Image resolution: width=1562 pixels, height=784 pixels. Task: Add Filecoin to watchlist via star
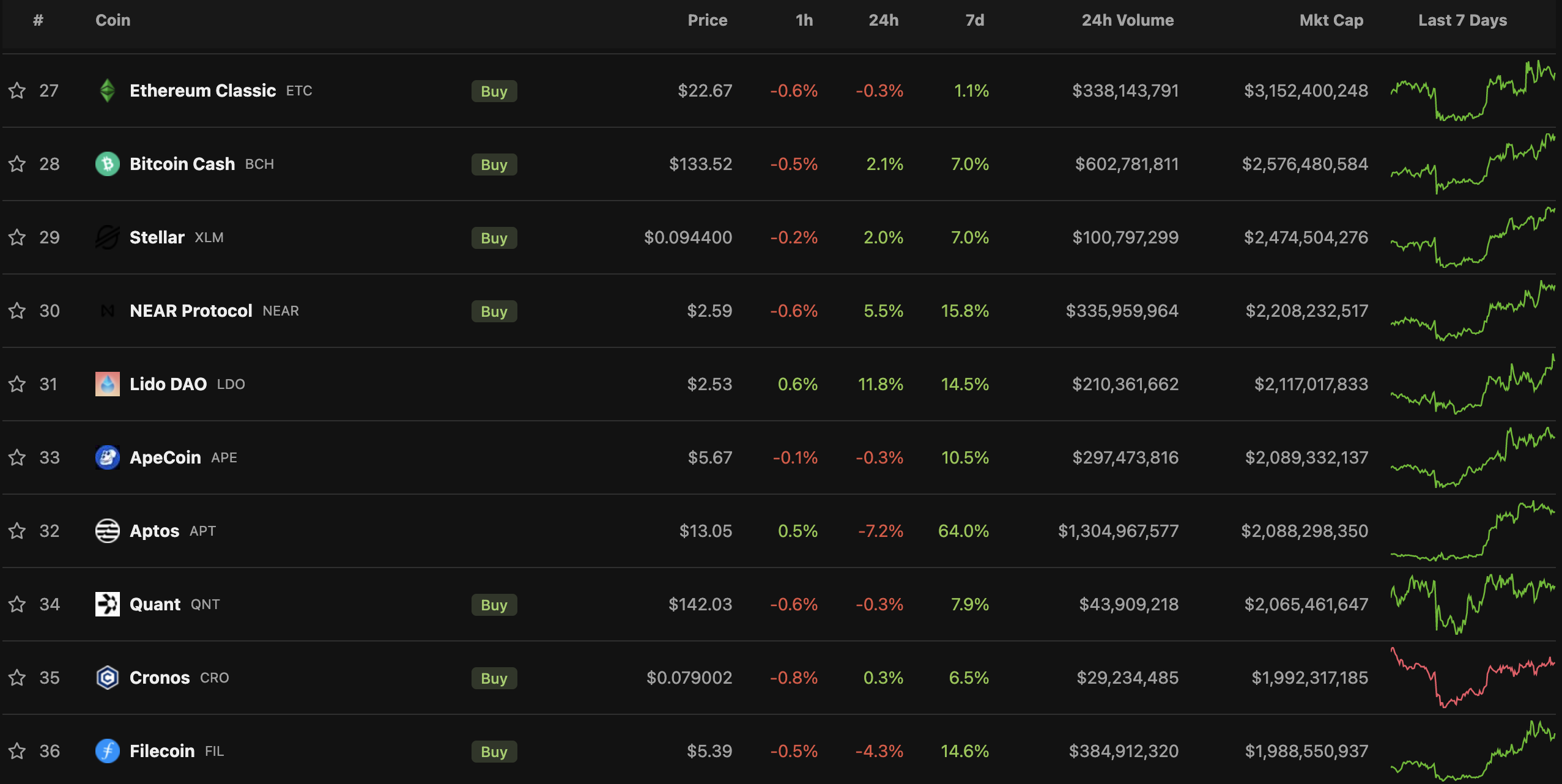click(17, 751)
